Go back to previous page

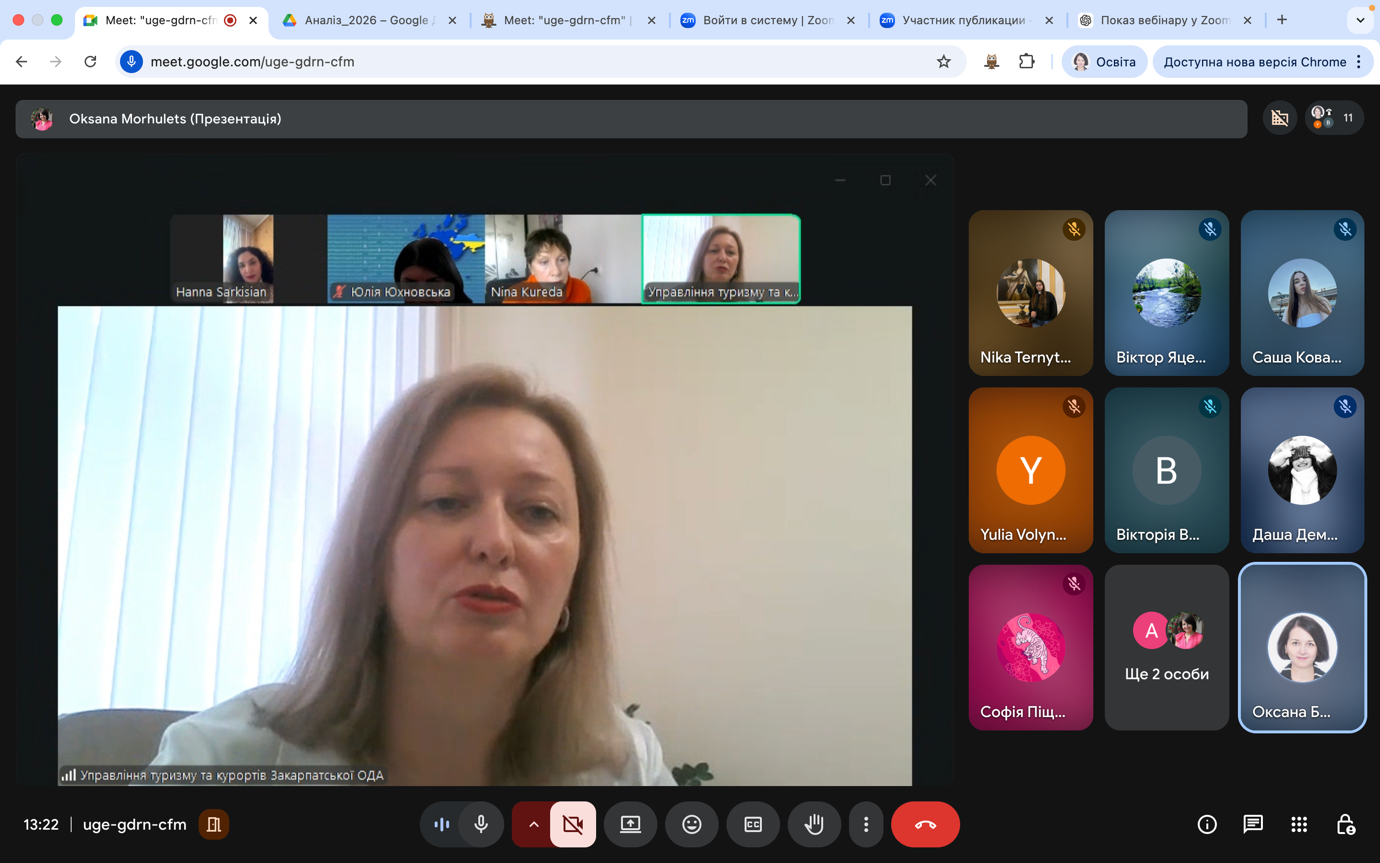point(22,62)
